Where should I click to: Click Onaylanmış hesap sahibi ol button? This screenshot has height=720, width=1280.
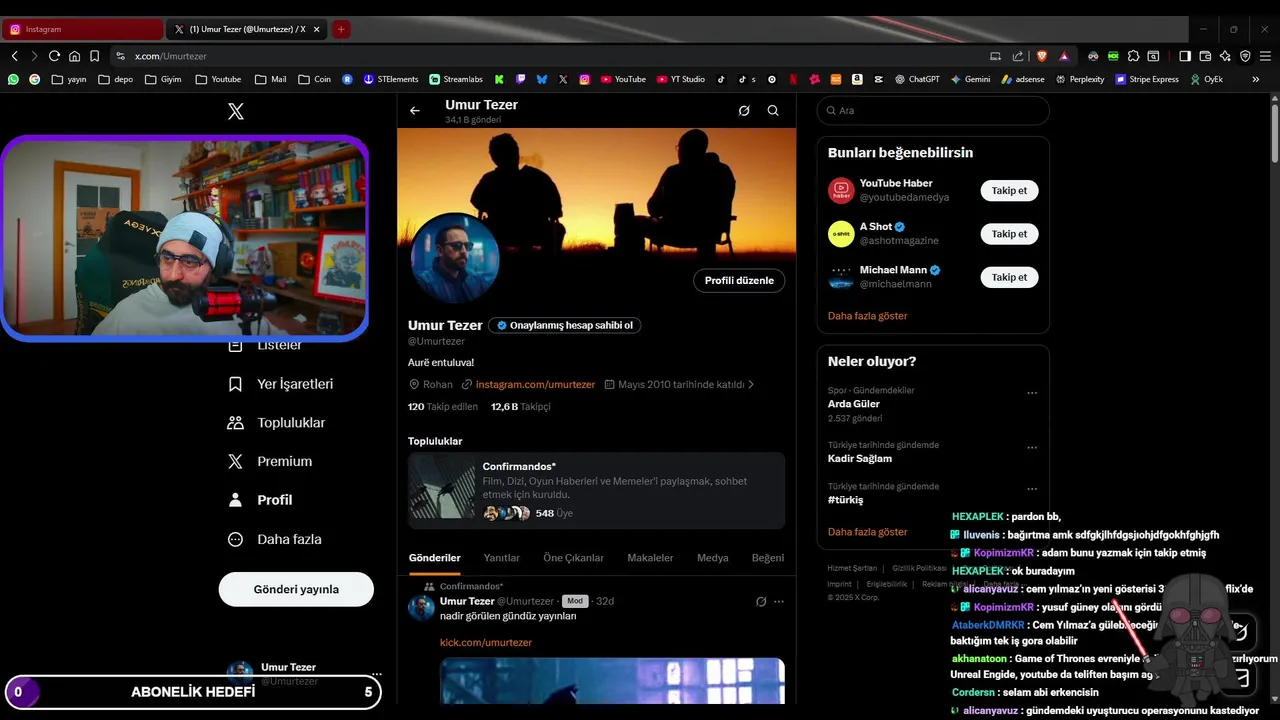coord(565,325)
